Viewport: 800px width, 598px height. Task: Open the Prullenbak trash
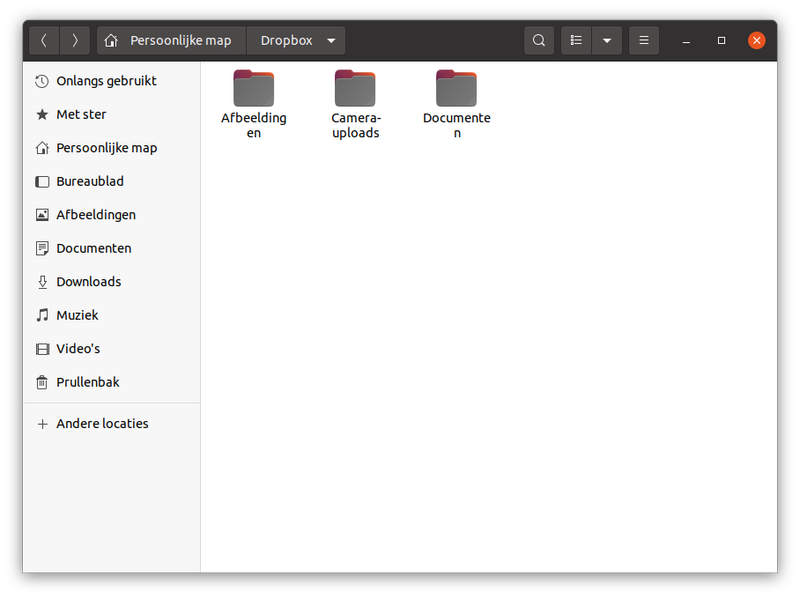coord(87,382)
